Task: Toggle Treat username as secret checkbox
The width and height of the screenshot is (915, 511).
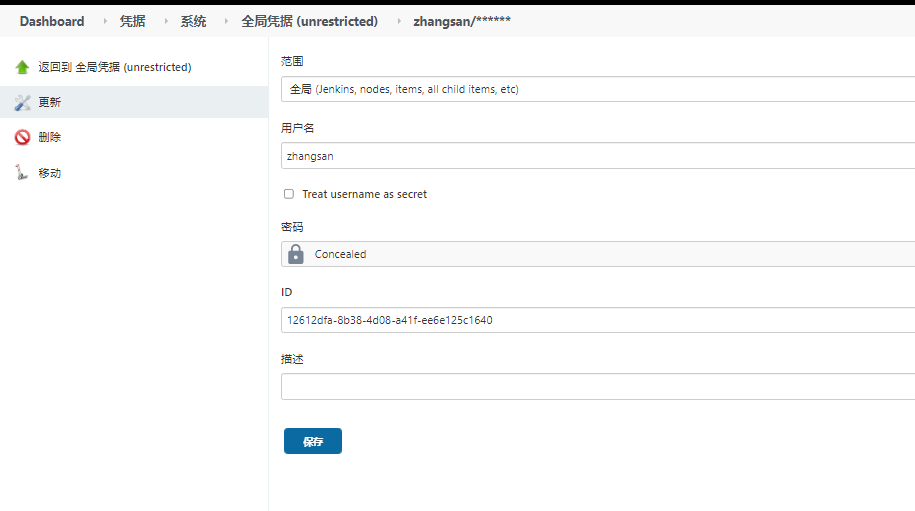Action: 289,194
